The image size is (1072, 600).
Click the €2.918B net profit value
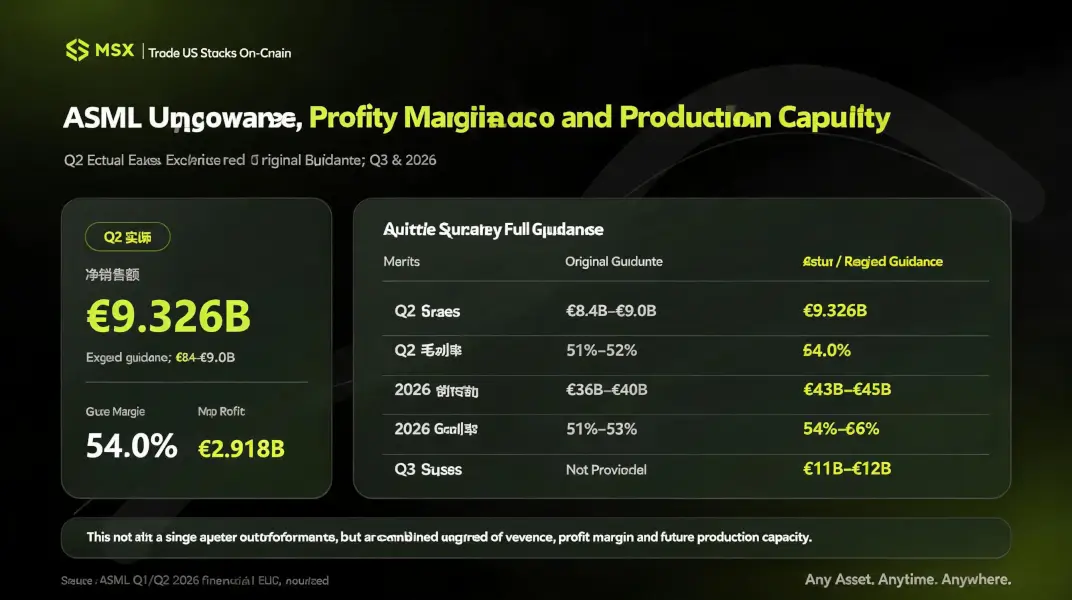coord(241,449)
